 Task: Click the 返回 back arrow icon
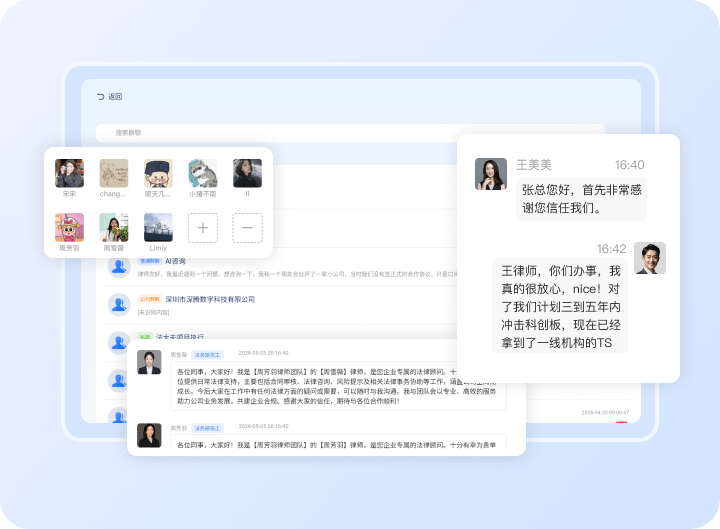click(x=101, y=96)
